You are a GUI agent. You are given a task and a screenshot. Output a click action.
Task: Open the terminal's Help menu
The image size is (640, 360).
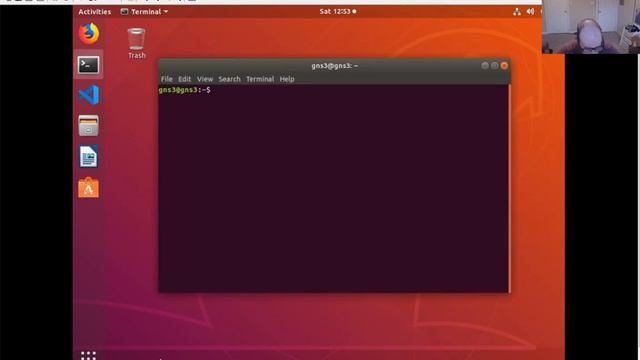287,79
